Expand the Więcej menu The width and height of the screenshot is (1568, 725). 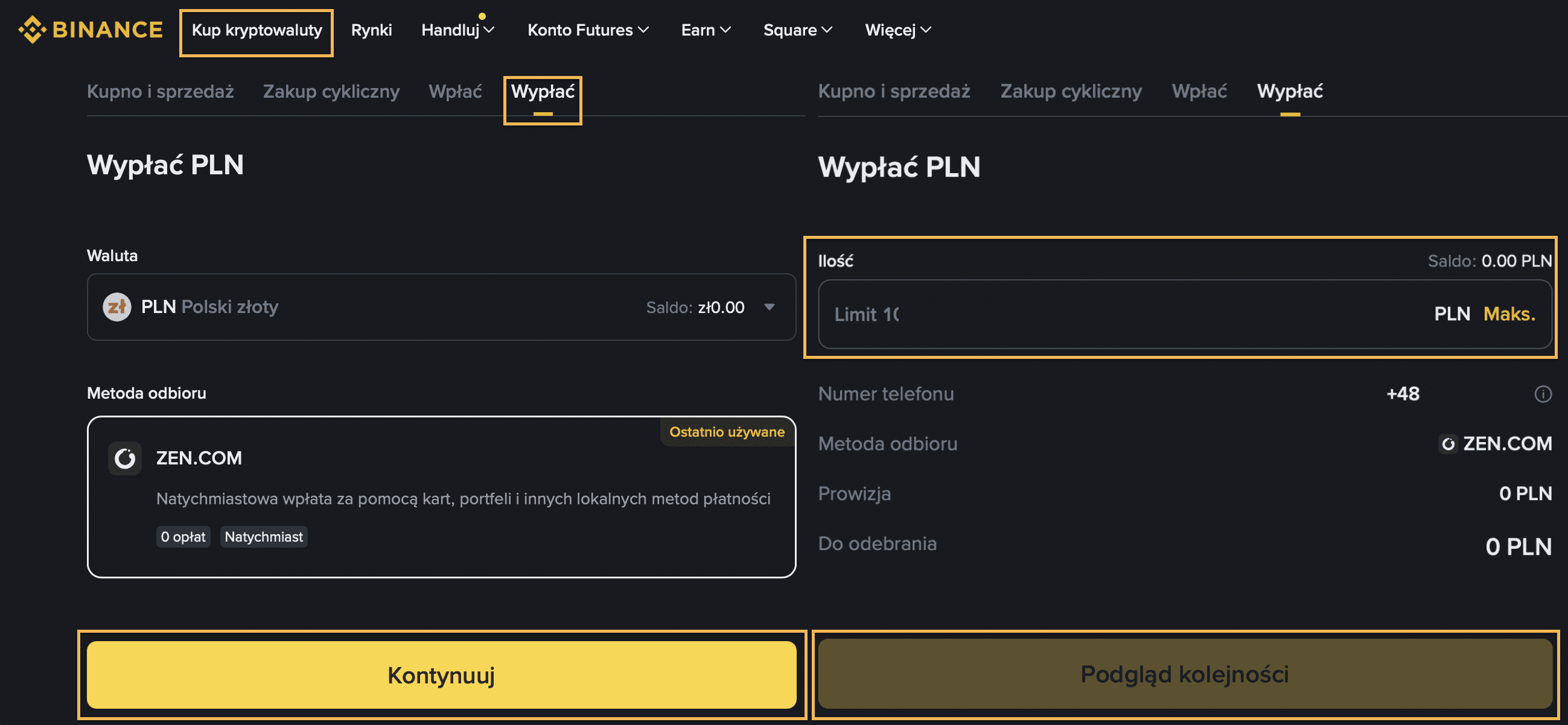point(897,30)
